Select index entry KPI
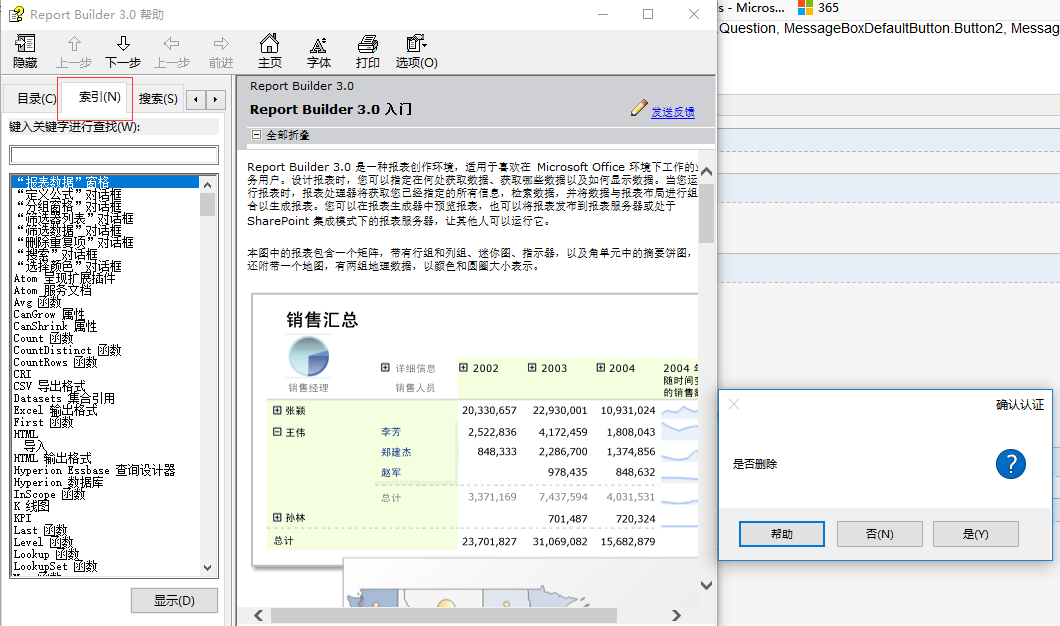The width and height of the screenshot is (1060, 626). pos(22,519)
